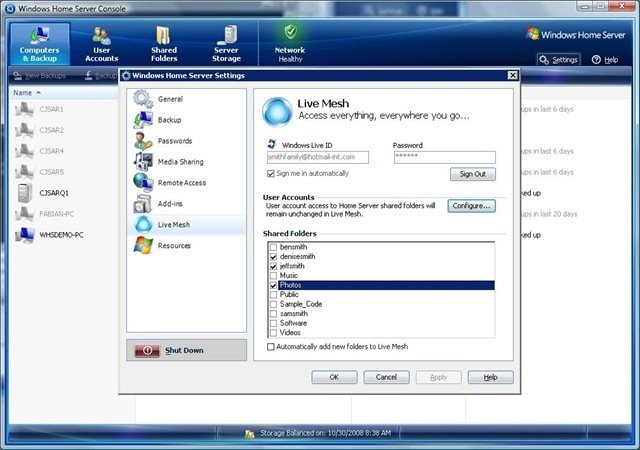Viewport: 640px width, 450px height.
Task: Click the OK button
Action: (x=334, y=377)
